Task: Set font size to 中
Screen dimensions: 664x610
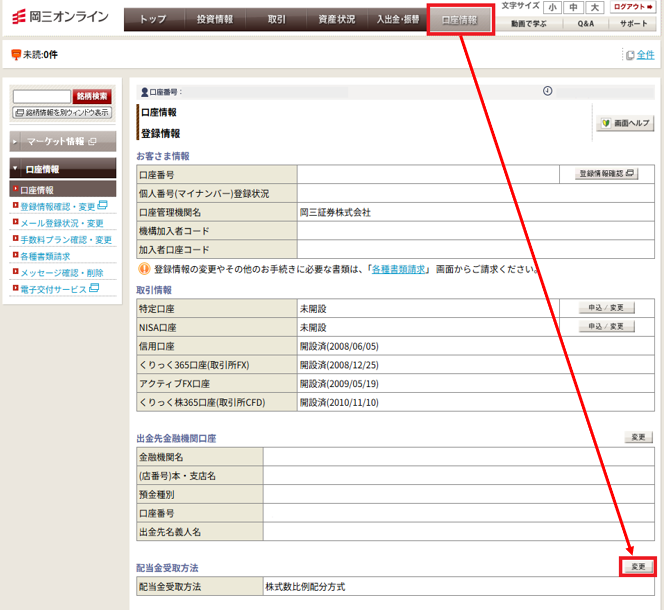Action: (573, 7)
